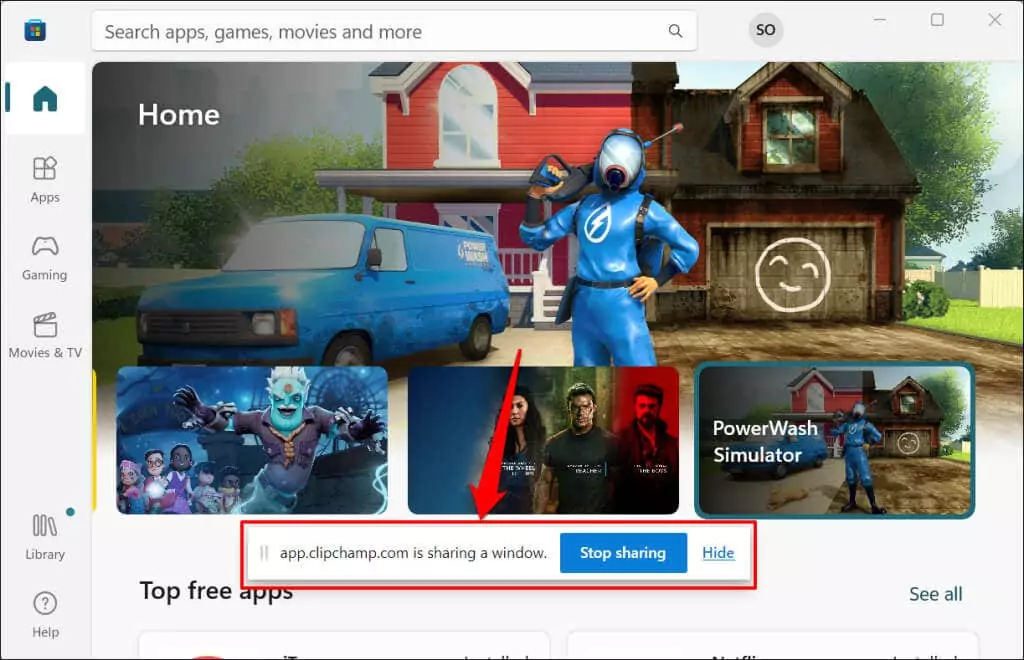Viewport: 1024px width, 660px height.
Task: Click the Home heading on hero banner
Action: [179, 115]
